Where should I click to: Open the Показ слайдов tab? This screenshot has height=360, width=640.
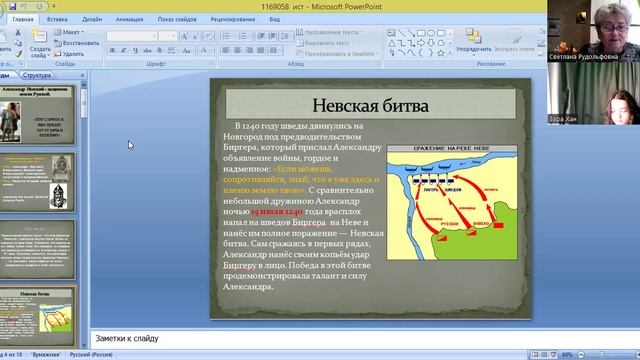point(177,19)
